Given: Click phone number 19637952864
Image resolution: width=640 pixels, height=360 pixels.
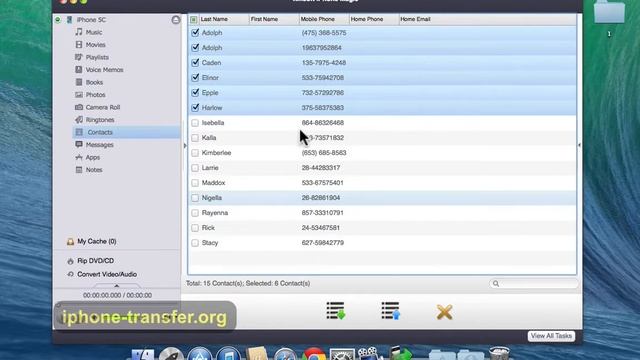Looking at the screenshot, I should click(322, 48).
